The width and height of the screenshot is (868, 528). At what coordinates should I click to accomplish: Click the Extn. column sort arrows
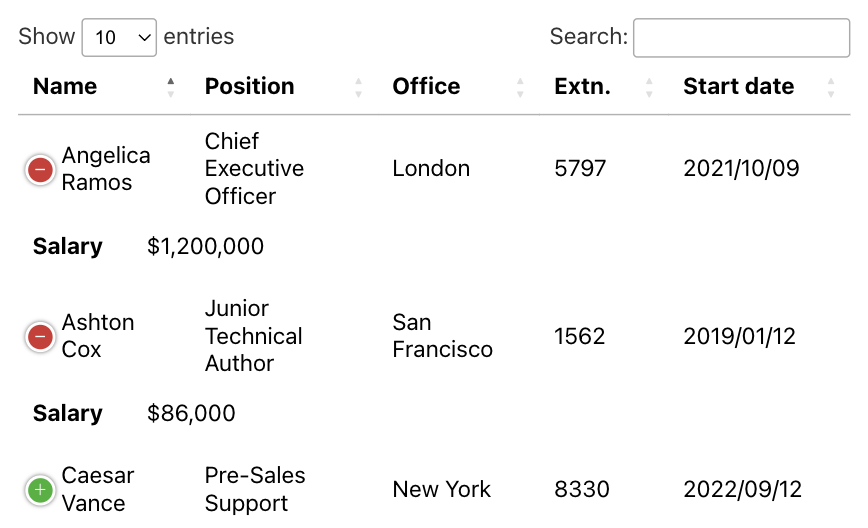point(649,87)
